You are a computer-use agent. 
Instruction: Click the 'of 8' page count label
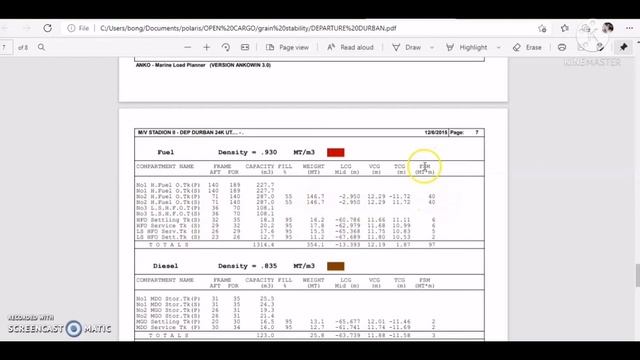[23, 47]
